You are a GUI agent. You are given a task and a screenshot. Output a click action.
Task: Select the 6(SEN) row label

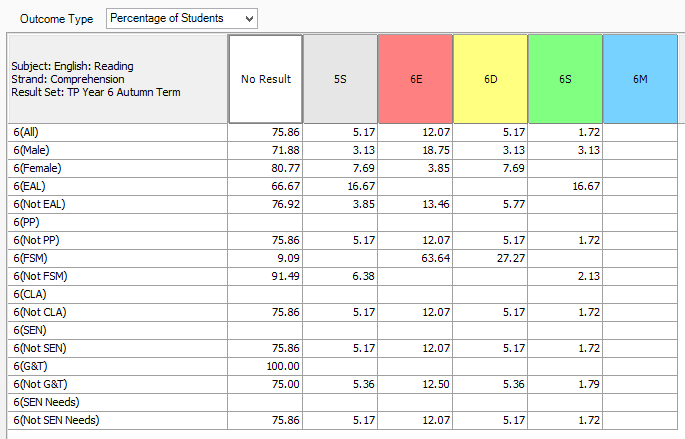(x=118, y=330)
